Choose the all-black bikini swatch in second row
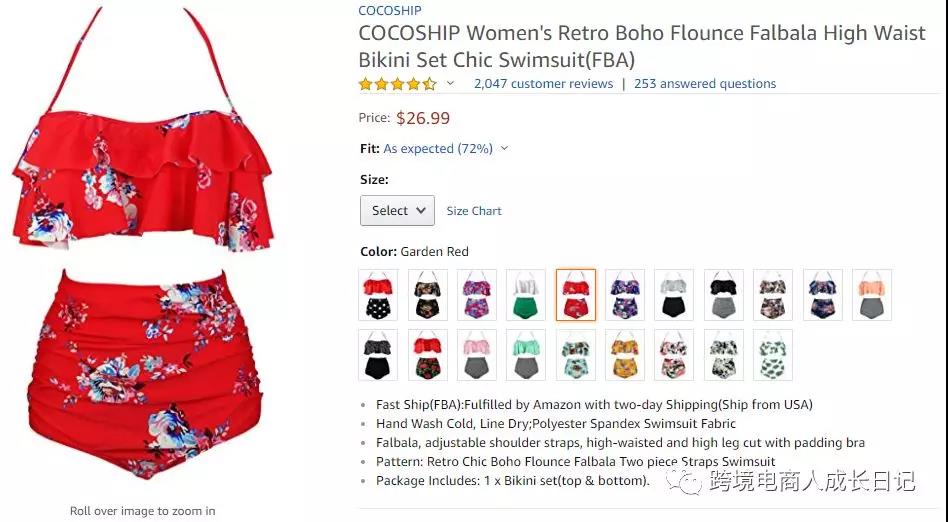The height and width of the screenshot is (522, 948). click(378, 355)
